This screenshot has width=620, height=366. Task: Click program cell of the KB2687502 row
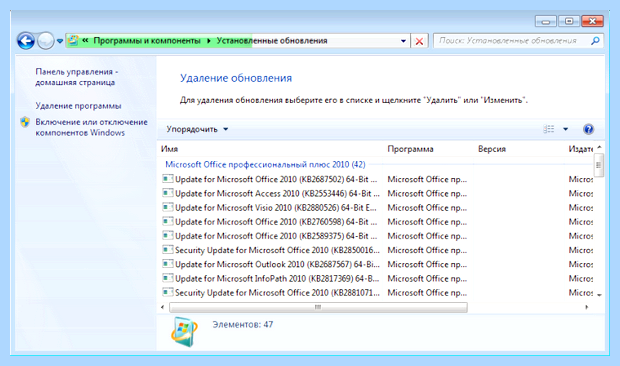[427, 179]
